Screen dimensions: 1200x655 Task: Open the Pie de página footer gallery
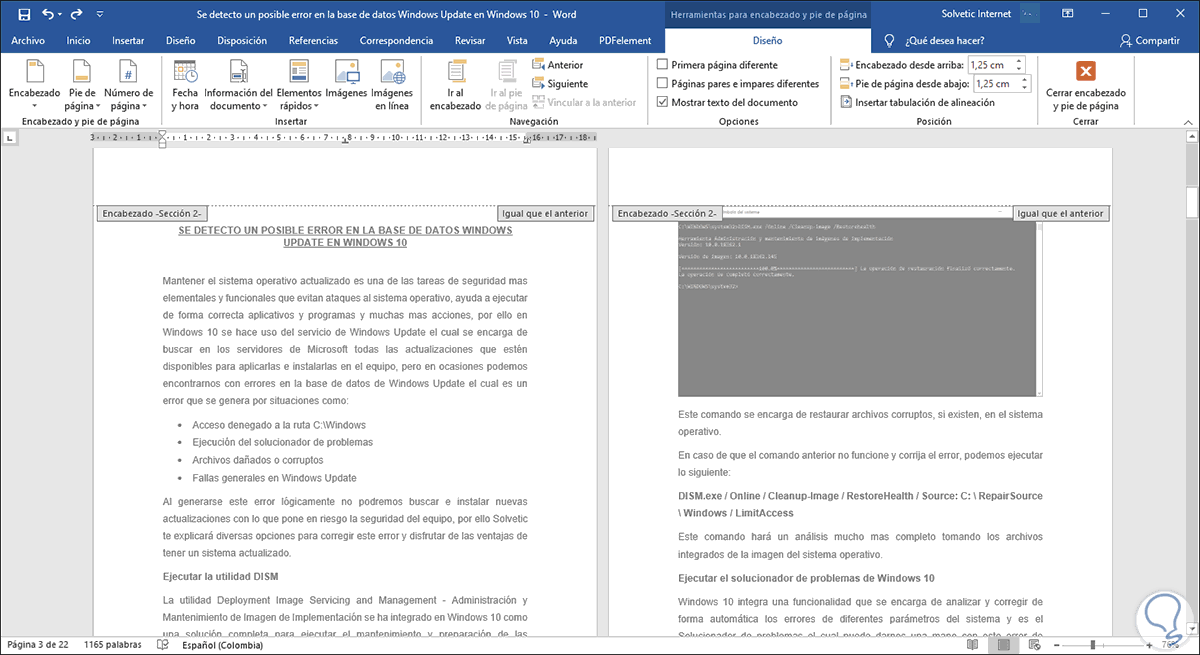[82, 84]
